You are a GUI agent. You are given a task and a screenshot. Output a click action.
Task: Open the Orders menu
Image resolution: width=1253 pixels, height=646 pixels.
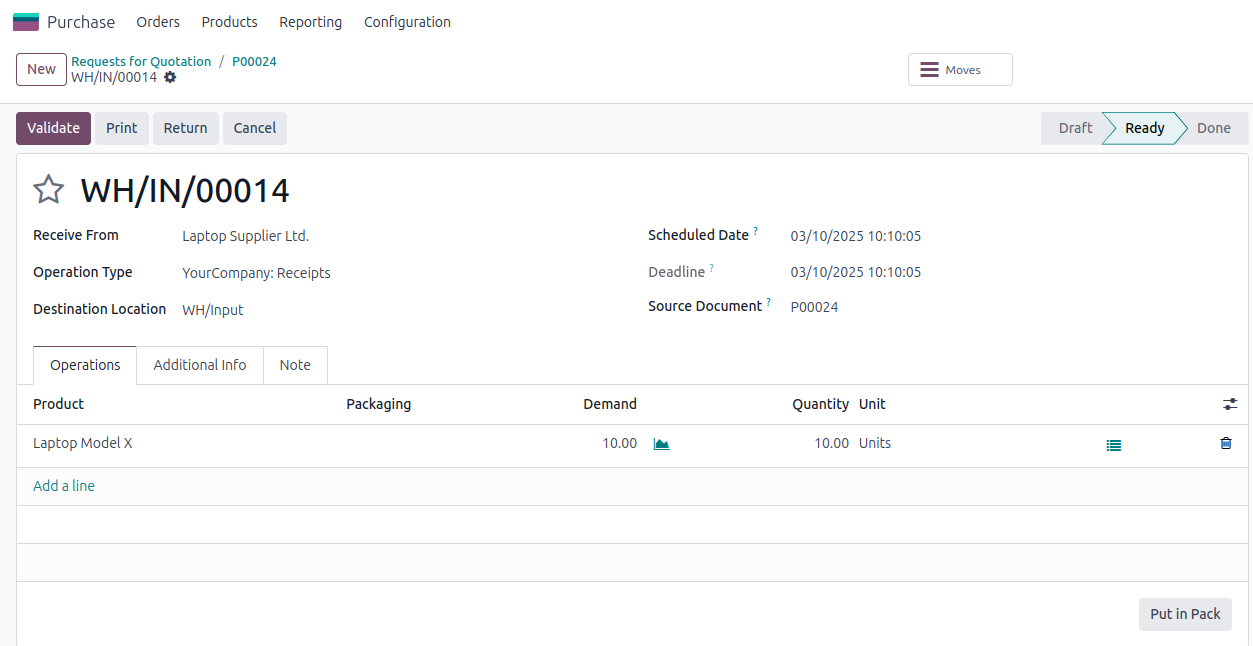coord(158,21)
